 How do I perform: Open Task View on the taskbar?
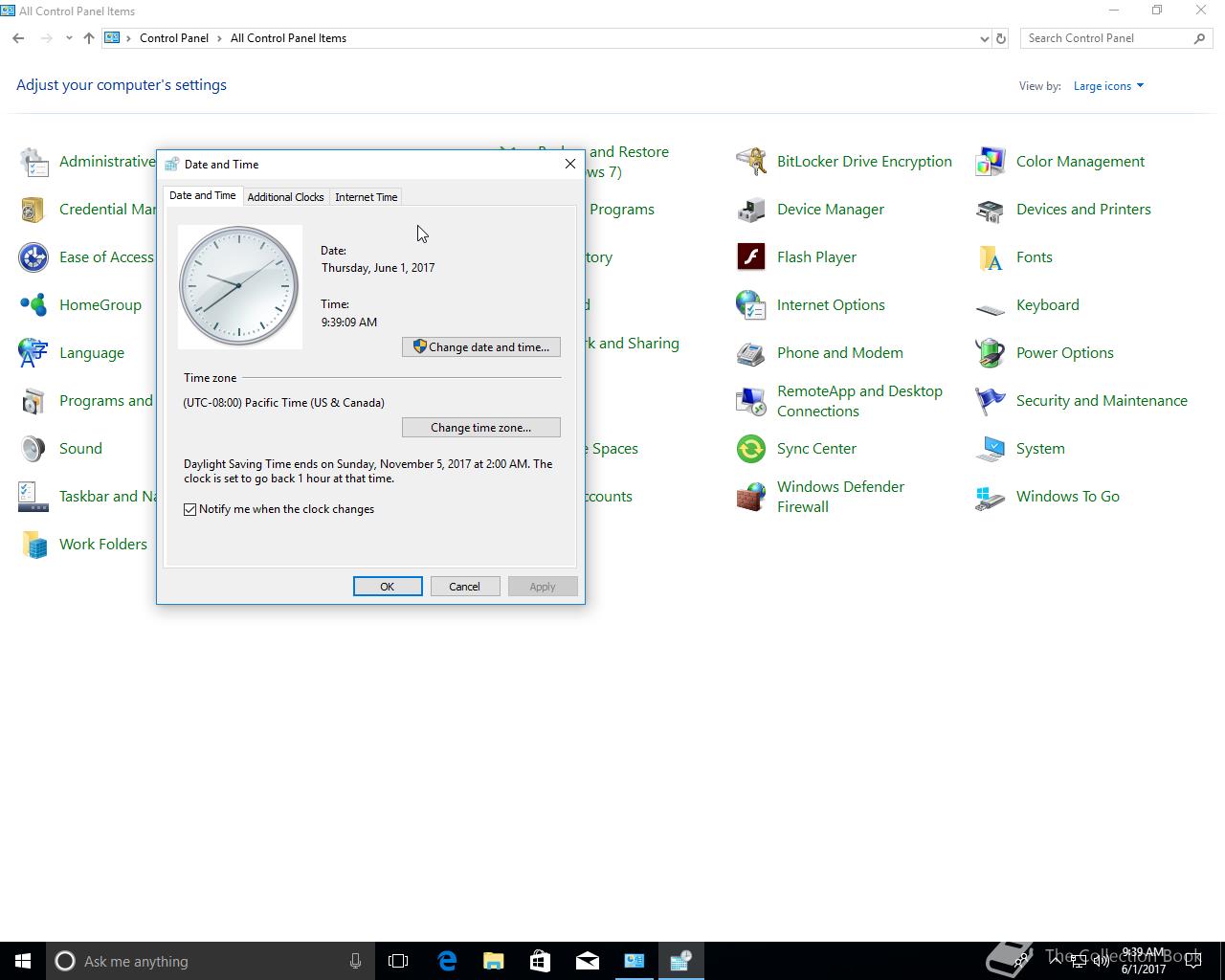click(x=398, y=961)
